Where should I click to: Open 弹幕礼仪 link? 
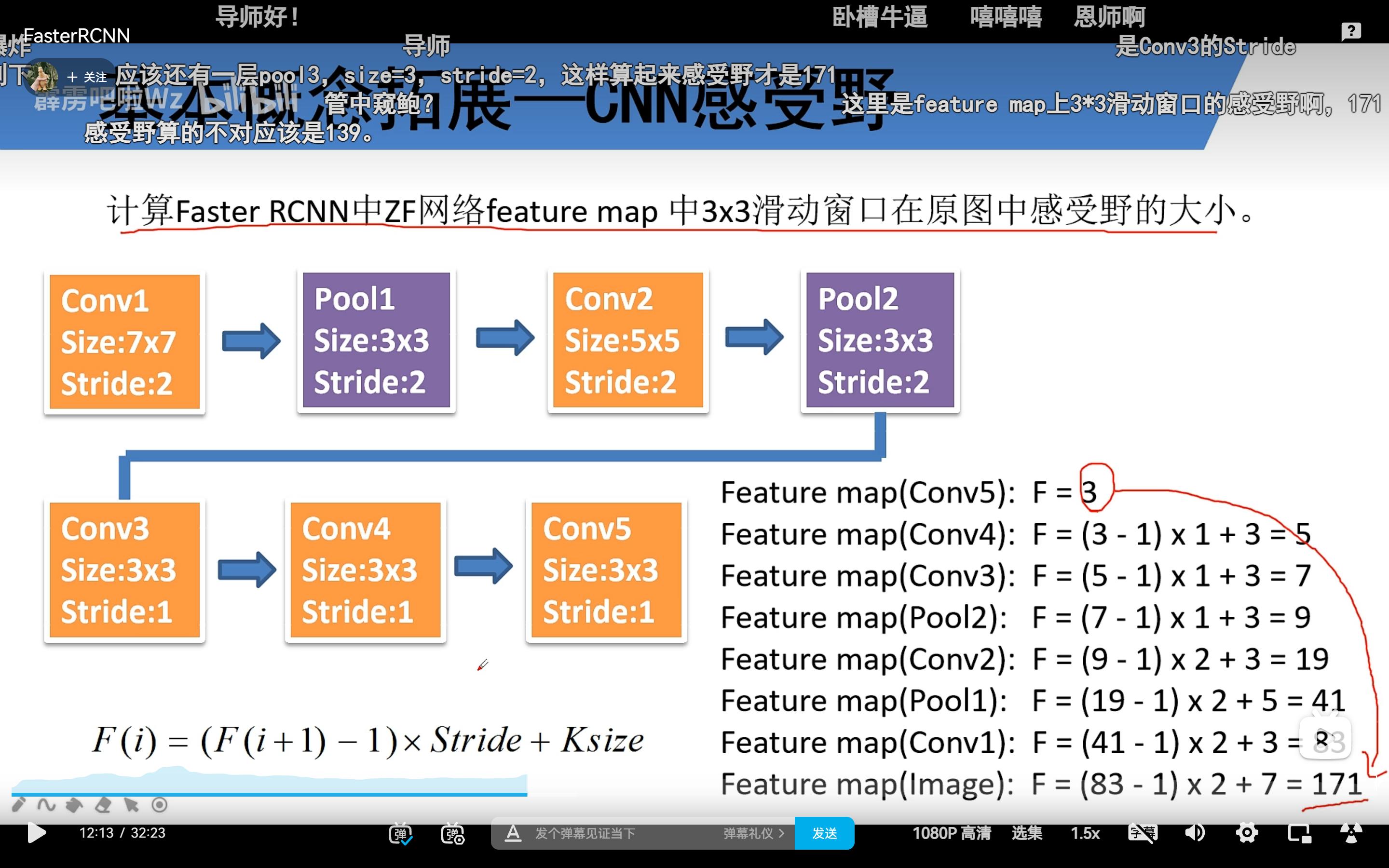coord(753,833)
